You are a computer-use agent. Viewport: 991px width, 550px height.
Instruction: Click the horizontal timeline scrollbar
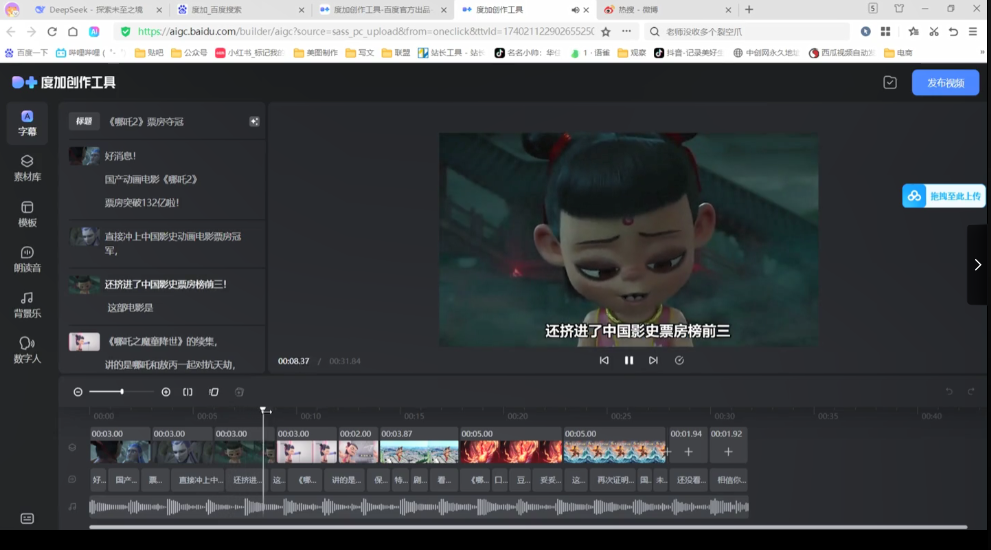(x=528, y=527)
